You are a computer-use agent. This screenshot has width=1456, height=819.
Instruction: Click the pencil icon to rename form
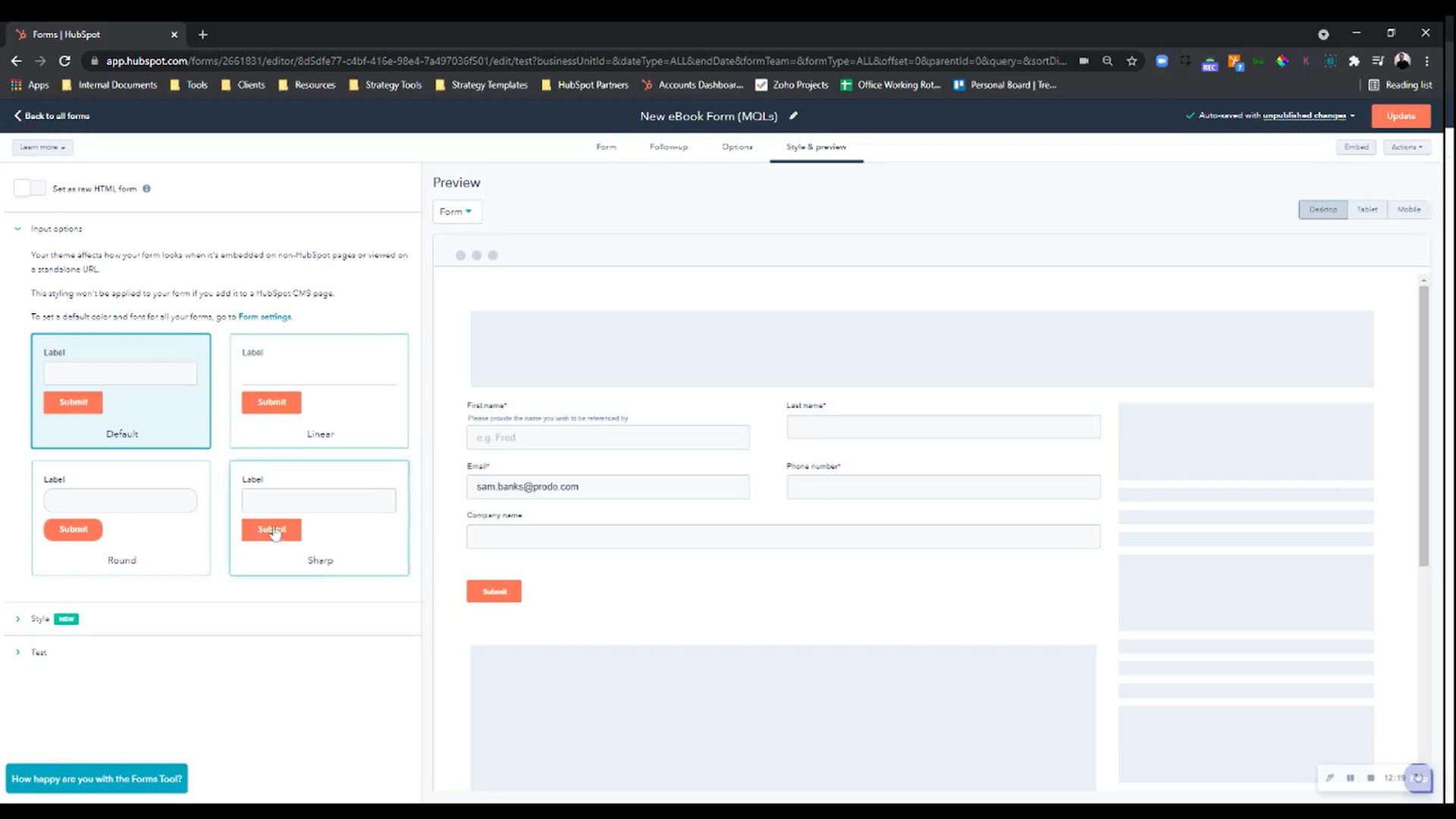pos(793,116)
